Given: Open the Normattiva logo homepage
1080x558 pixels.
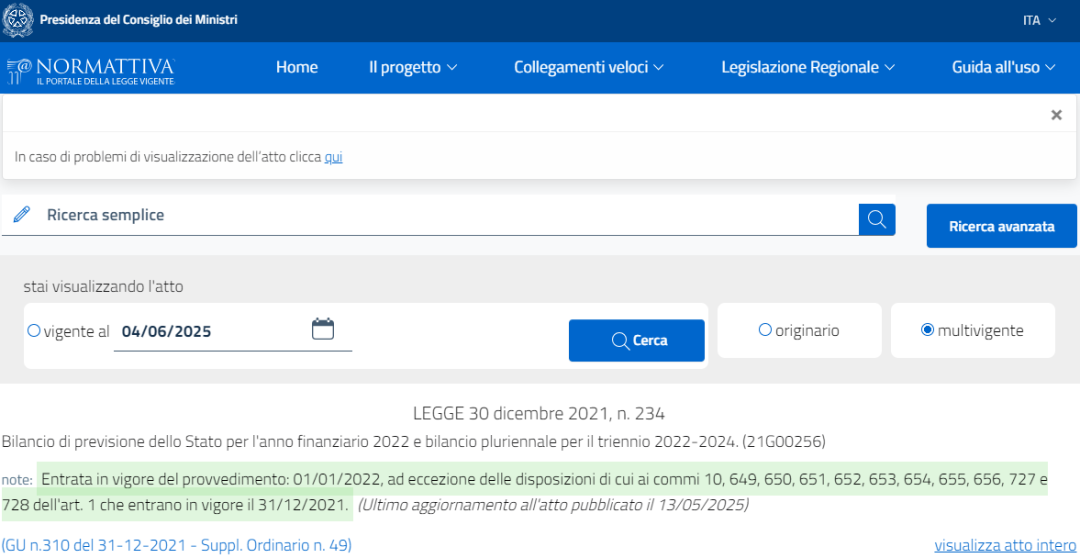Looking at the screenshot, I should click(x=90, y=71).
